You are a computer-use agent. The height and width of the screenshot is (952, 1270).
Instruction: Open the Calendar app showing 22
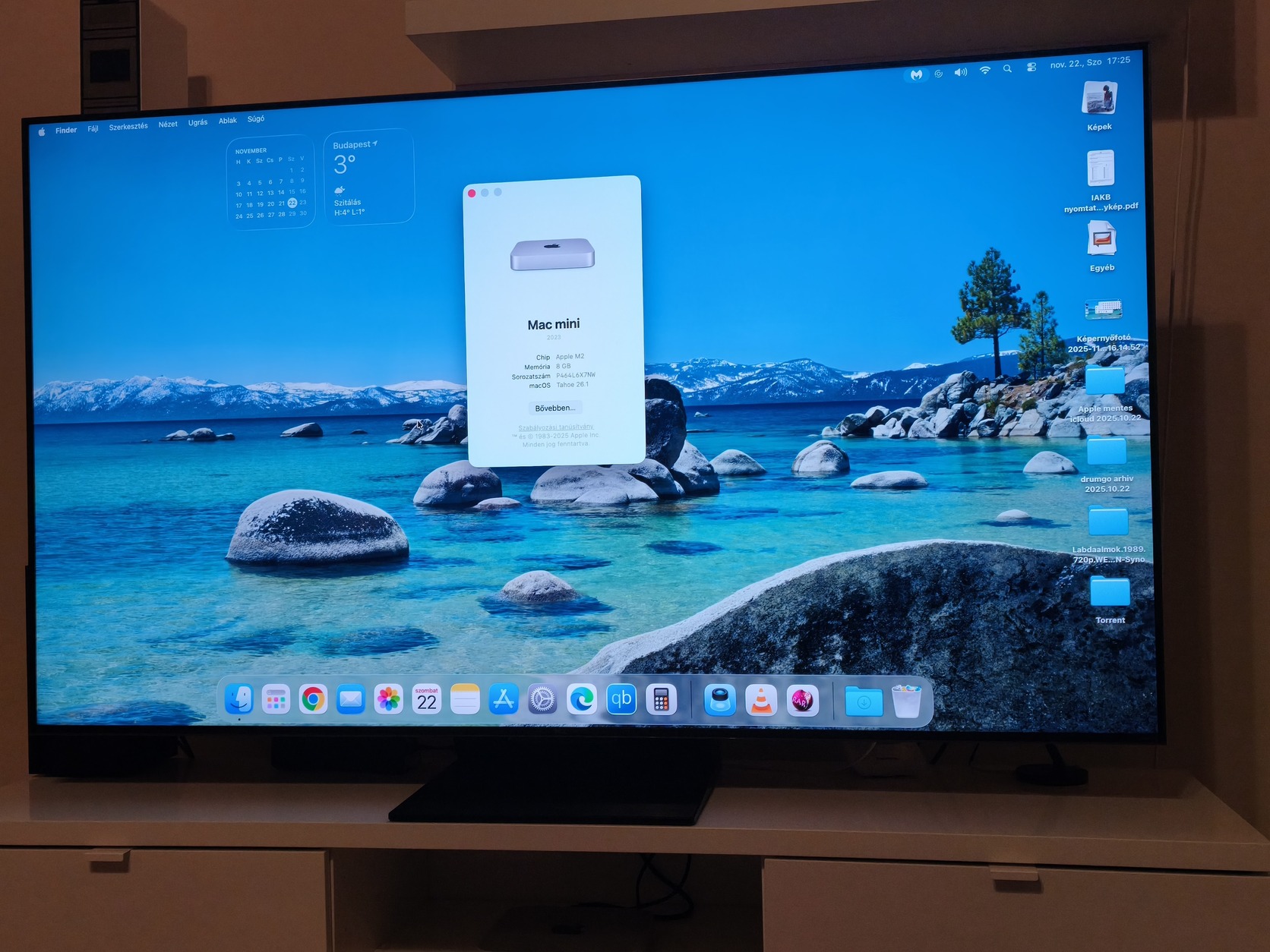click(x=426, y=699)
